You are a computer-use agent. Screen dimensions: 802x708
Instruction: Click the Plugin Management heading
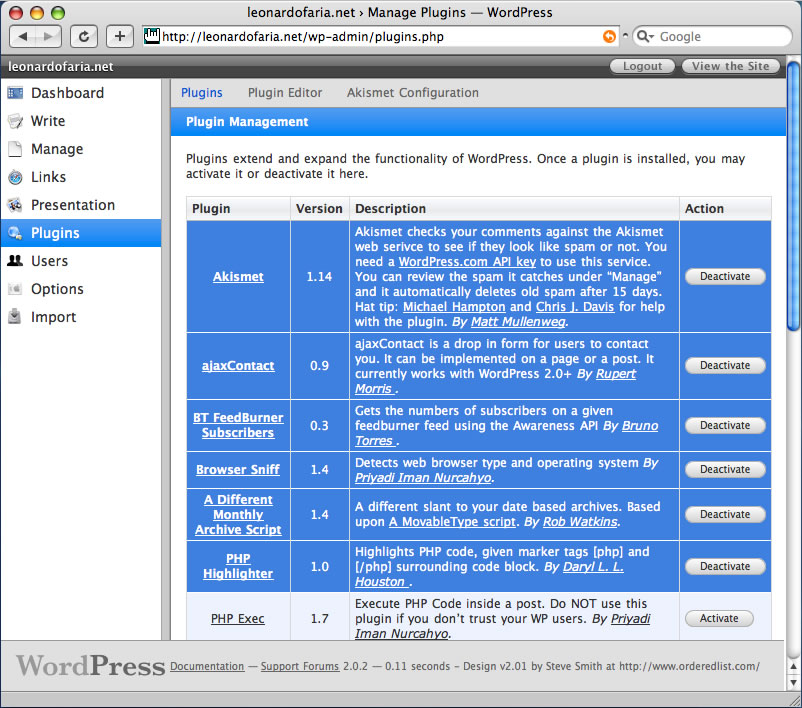click(x=247, y=122)
